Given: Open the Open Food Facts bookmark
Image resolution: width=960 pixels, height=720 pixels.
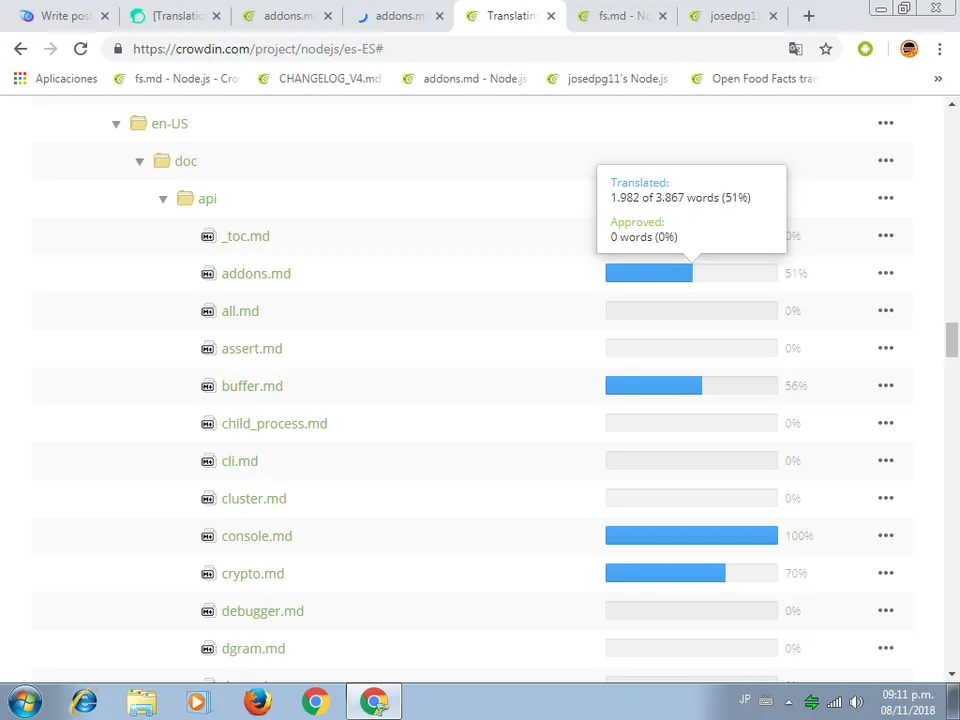Looking at the screenshot, I should click(754, 78).
